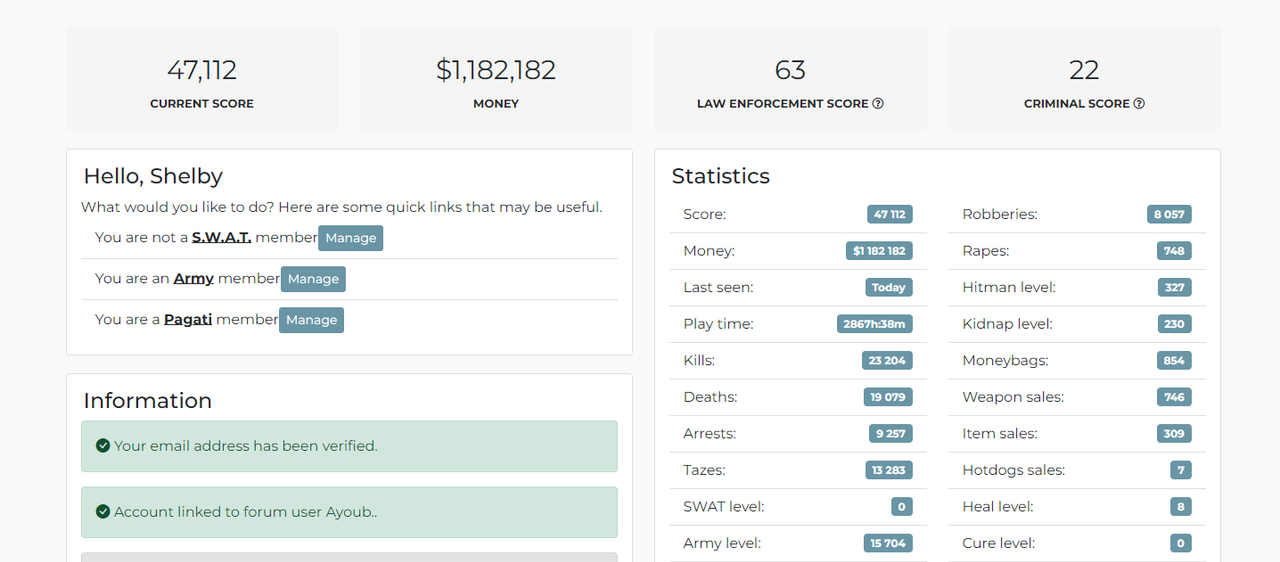Click the Weapon sales badge reading 746
This screenshot has height=562, width=1280.
tap(1174, 397)
